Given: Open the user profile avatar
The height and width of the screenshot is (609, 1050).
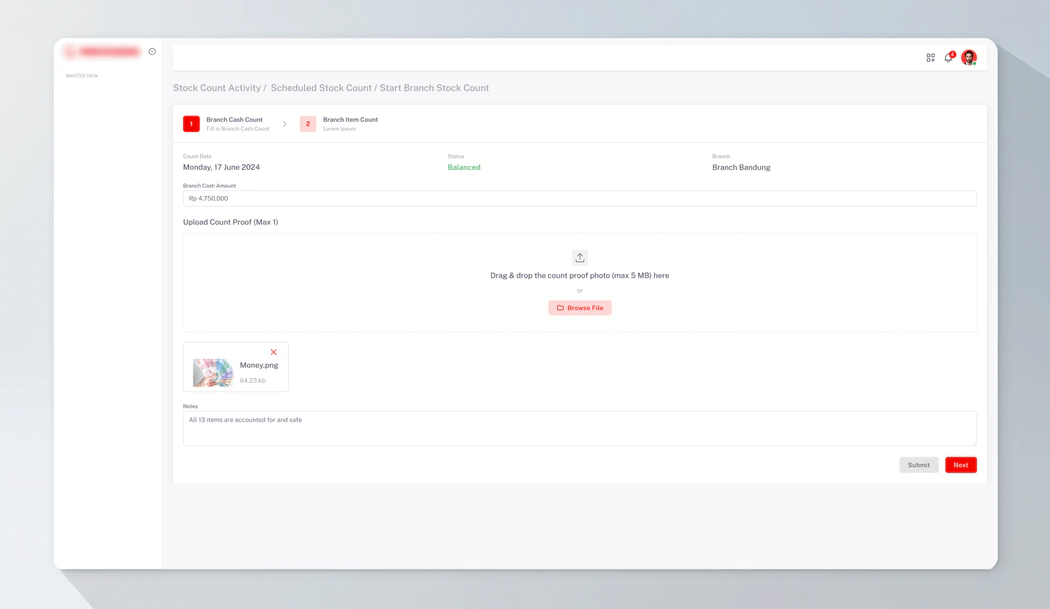Looking at the screenshot, I should tap(968, 58).
